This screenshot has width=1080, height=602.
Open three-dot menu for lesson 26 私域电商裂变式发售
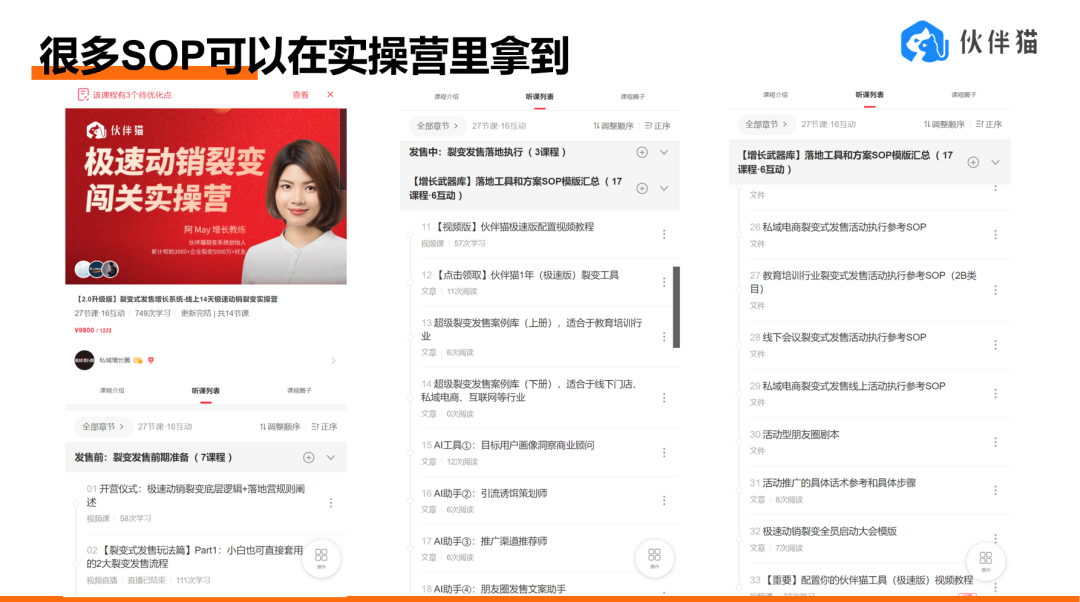(x=995, y=235)
